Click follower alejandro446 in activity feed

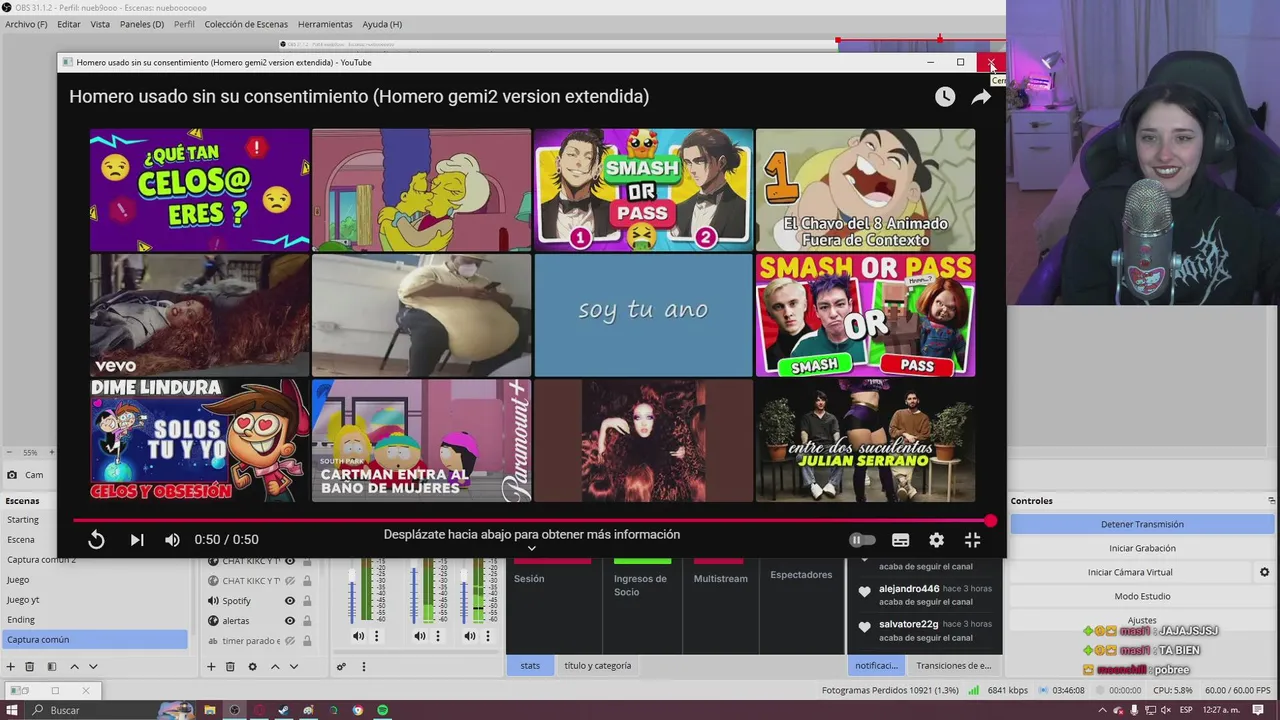tap(909, 589)
